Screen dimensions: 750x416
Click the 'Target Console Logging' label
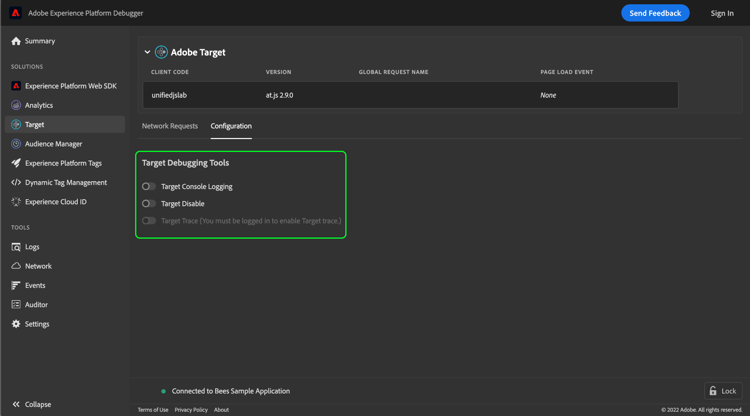[x=197, y=186]
